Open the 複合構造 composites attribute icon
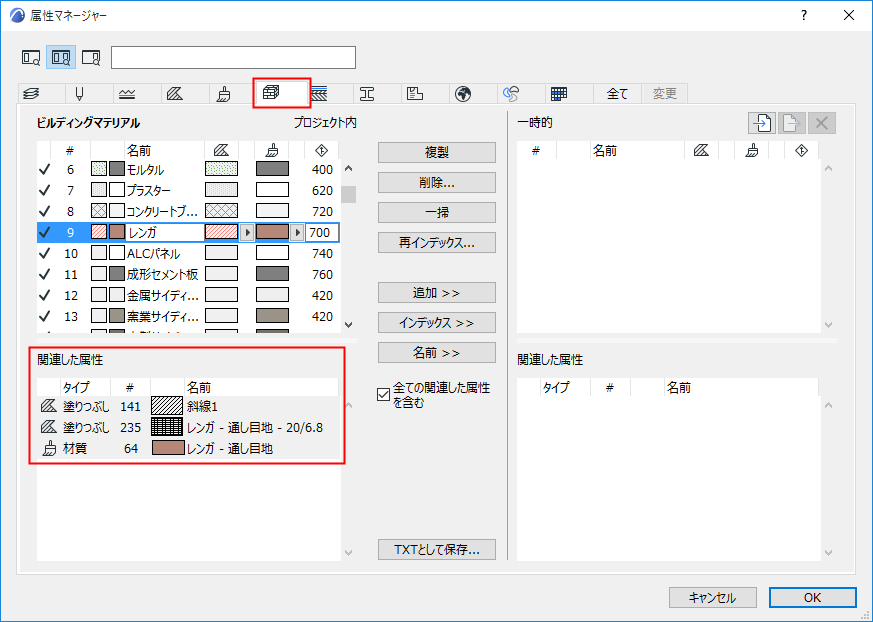The width and height of the screenshot is (873, 622). [x=320, y=93]
